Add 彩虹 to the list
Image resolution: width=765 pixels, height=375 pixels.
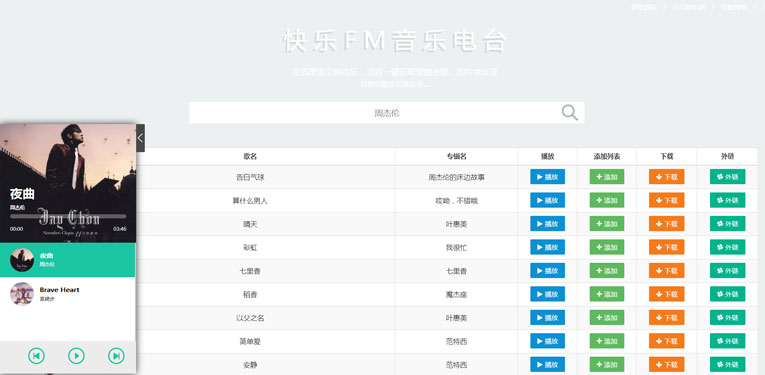[x=607, y=247]
